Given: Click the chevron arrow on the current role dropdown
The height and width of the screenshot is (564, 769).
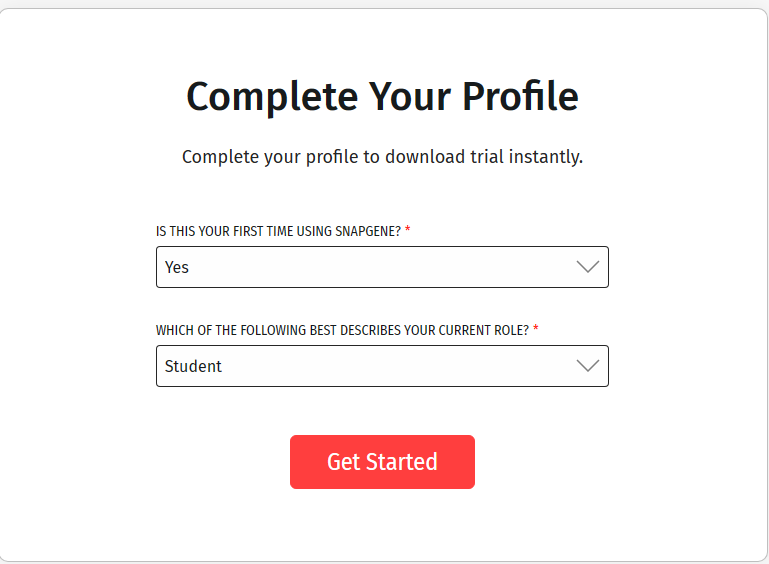Looking at the screenshot, I should pos(587,366).
